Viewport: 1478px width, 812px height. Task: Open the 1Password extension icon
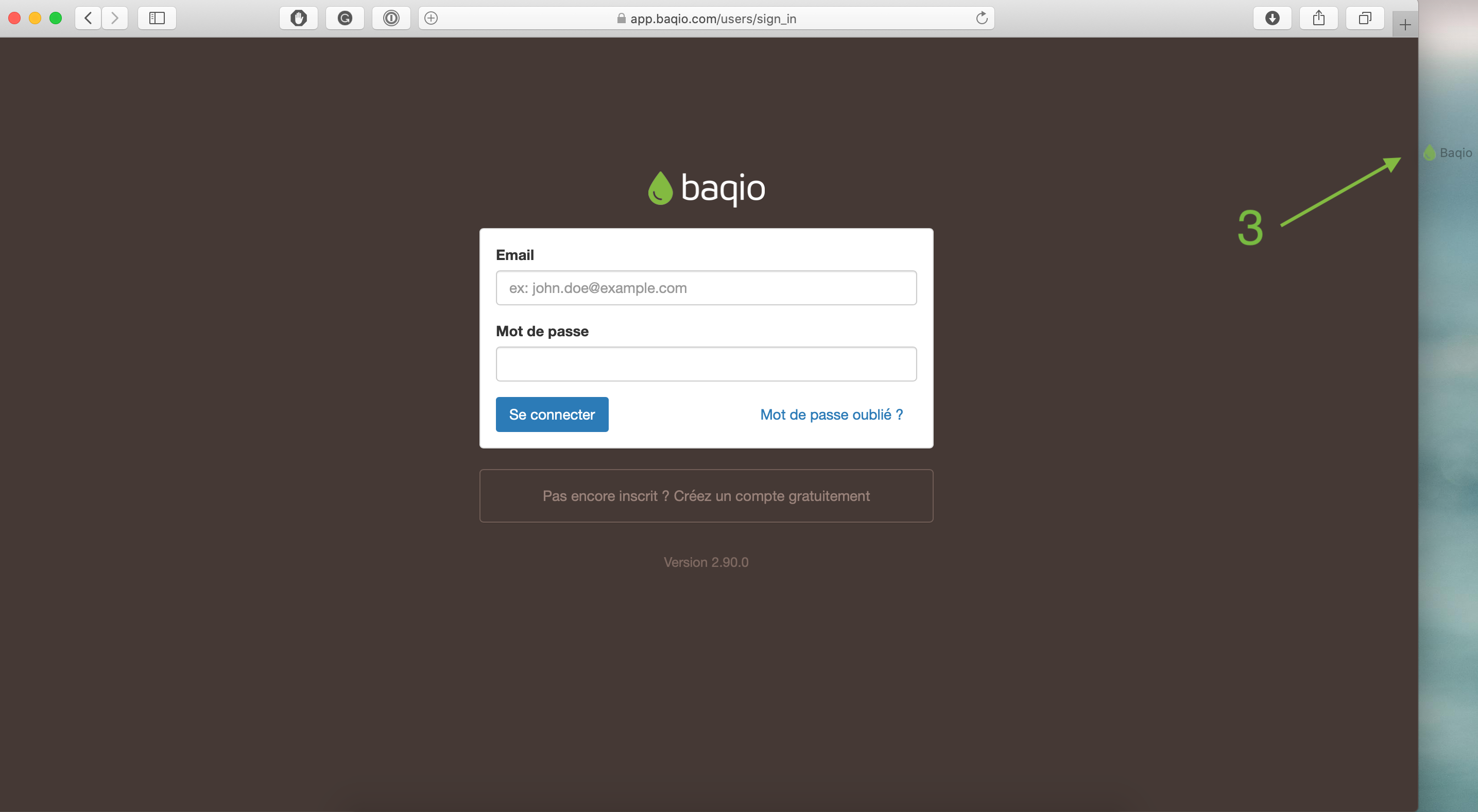click(x=391, y=19)
